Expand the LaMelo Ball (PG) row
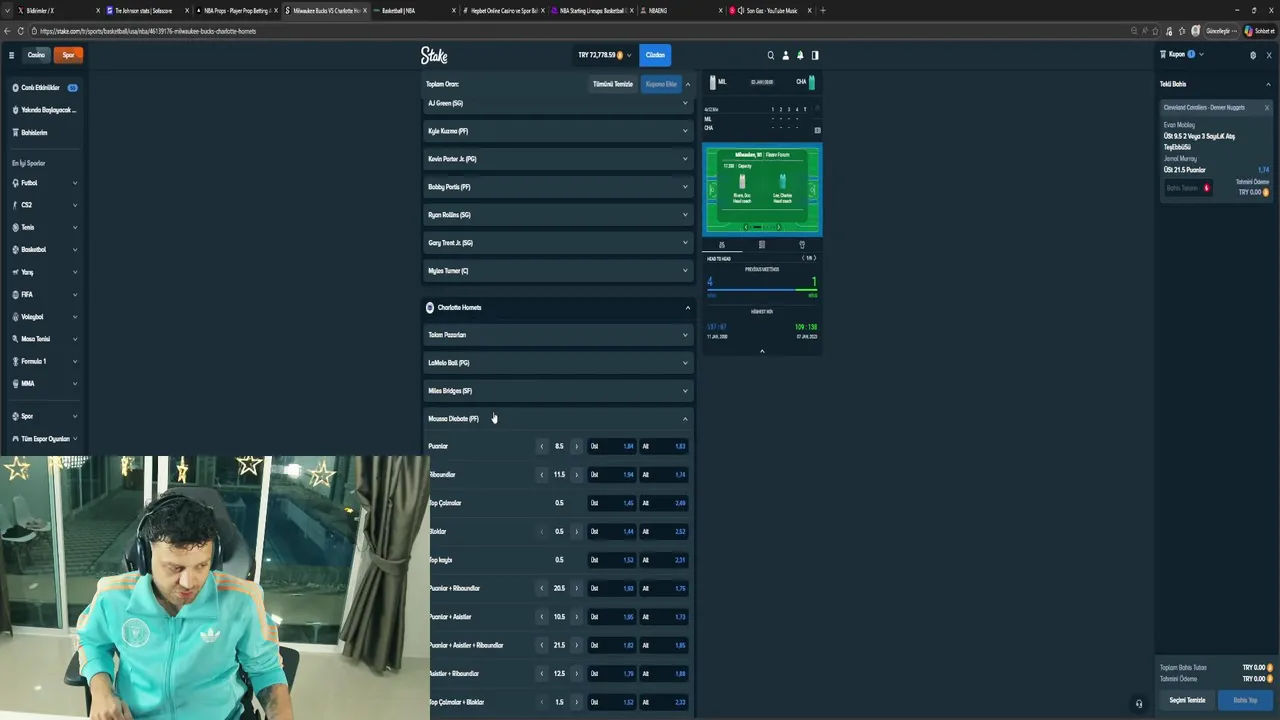 tap(557, 363)
